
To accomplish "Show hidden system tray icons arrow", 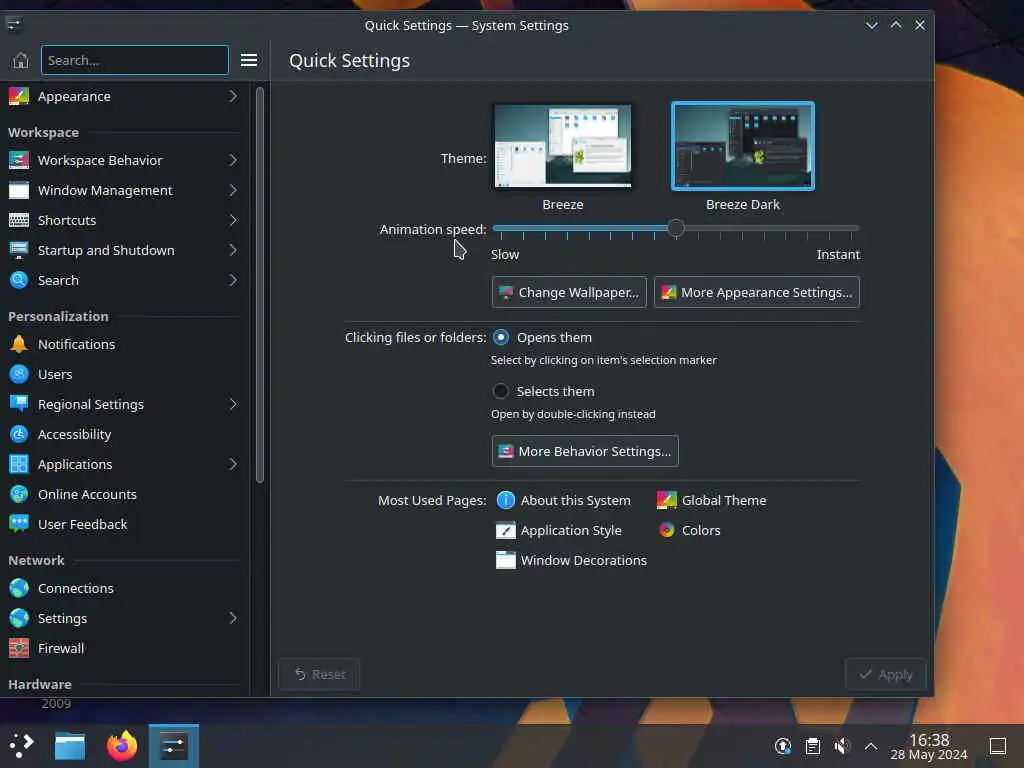I will coord(871,746).
